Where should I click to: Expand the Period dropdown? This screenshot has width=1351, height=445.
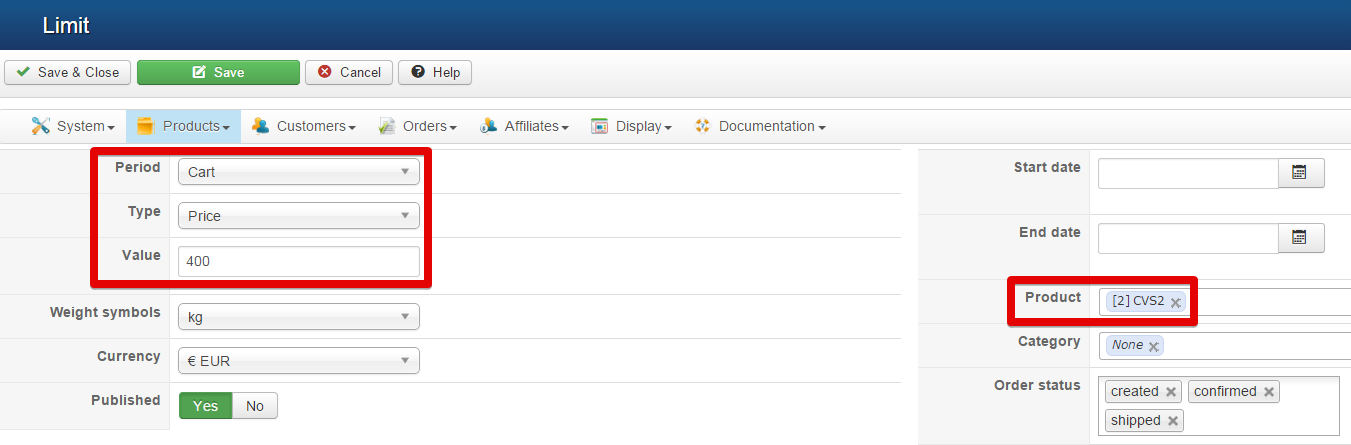[299, 172]
